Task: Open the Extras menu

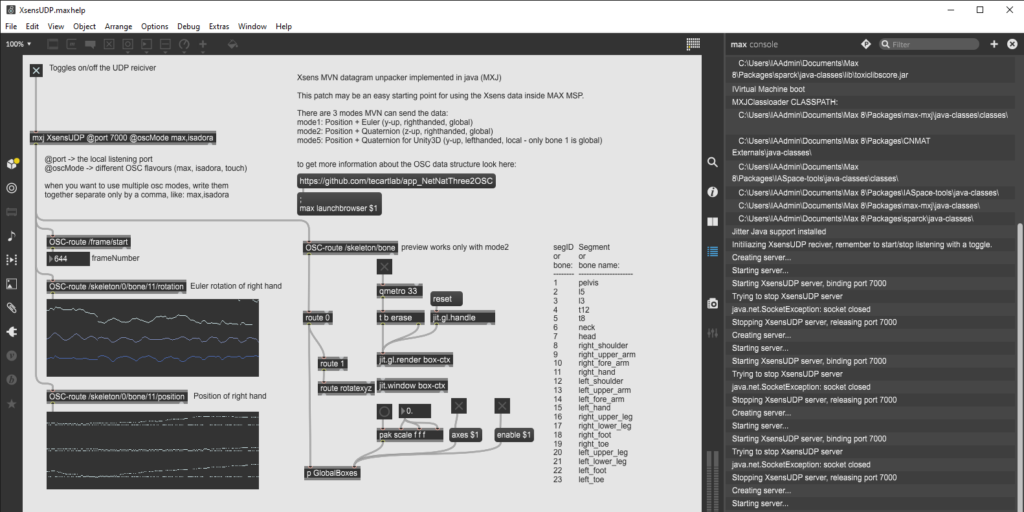Action: (x=219, y=26)
